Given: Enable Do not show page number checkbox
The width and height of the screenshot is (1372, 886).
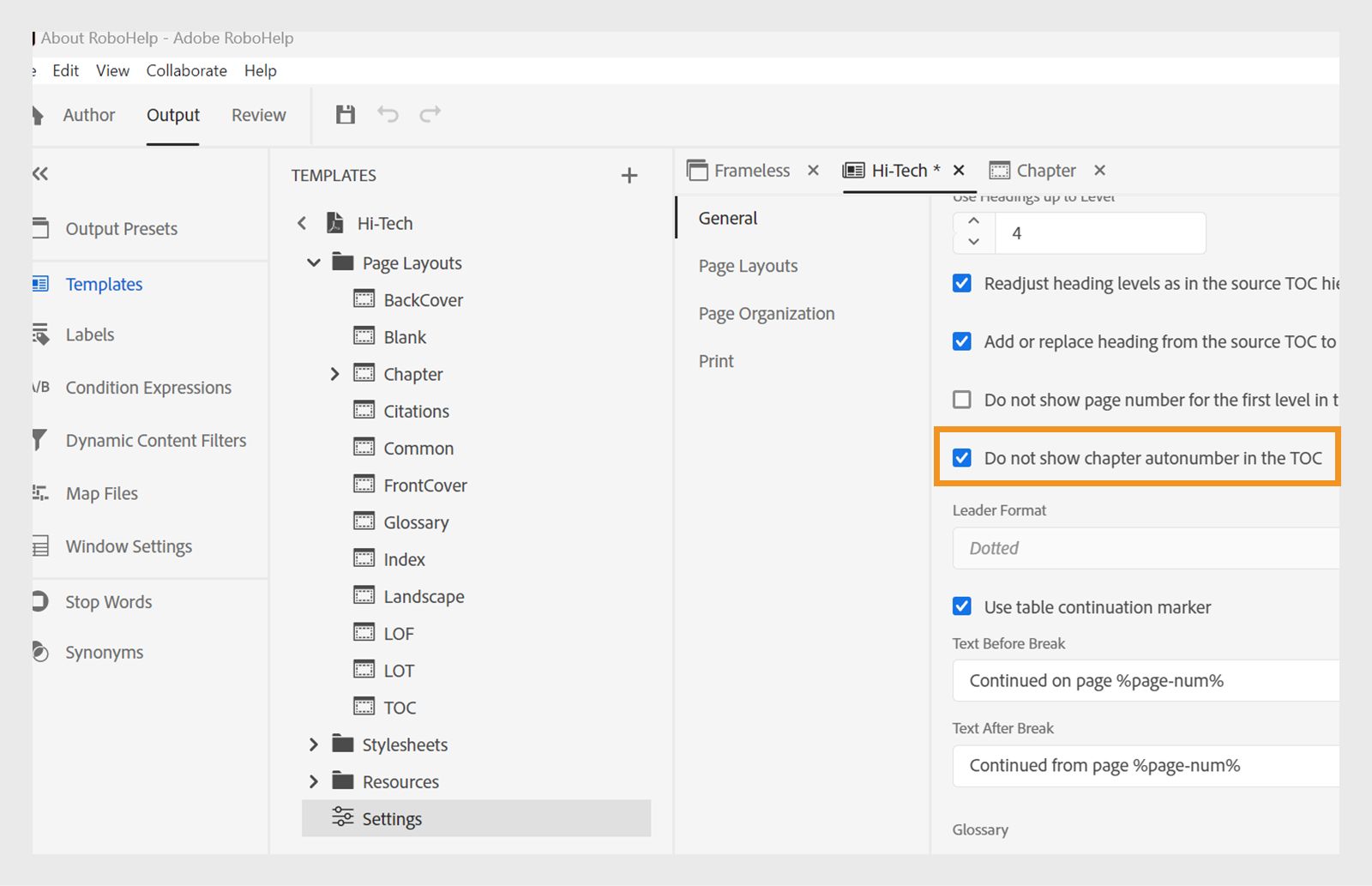Looking at the screenshot, I should click(962, 400).
